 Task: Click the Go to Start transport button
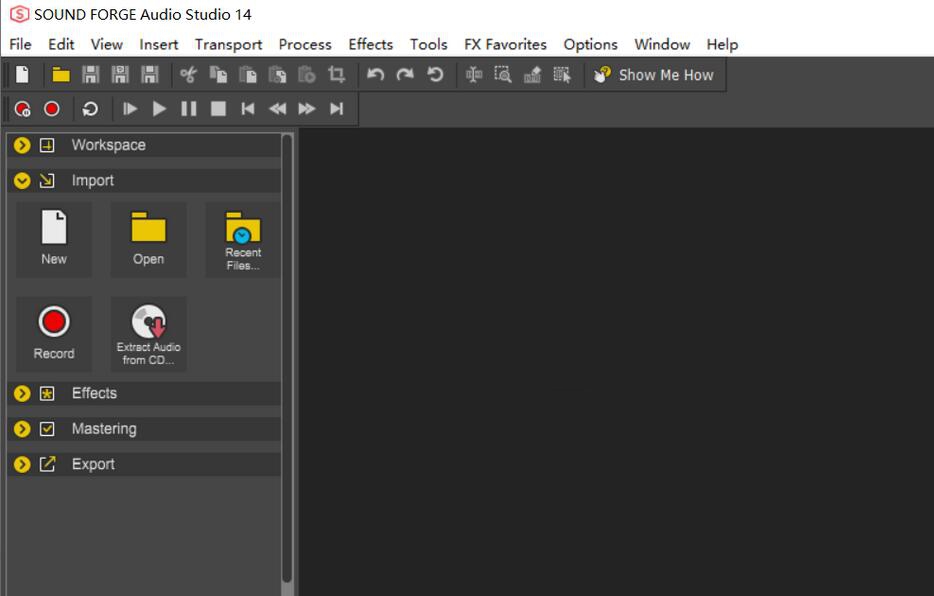click(x=247, y=109)
